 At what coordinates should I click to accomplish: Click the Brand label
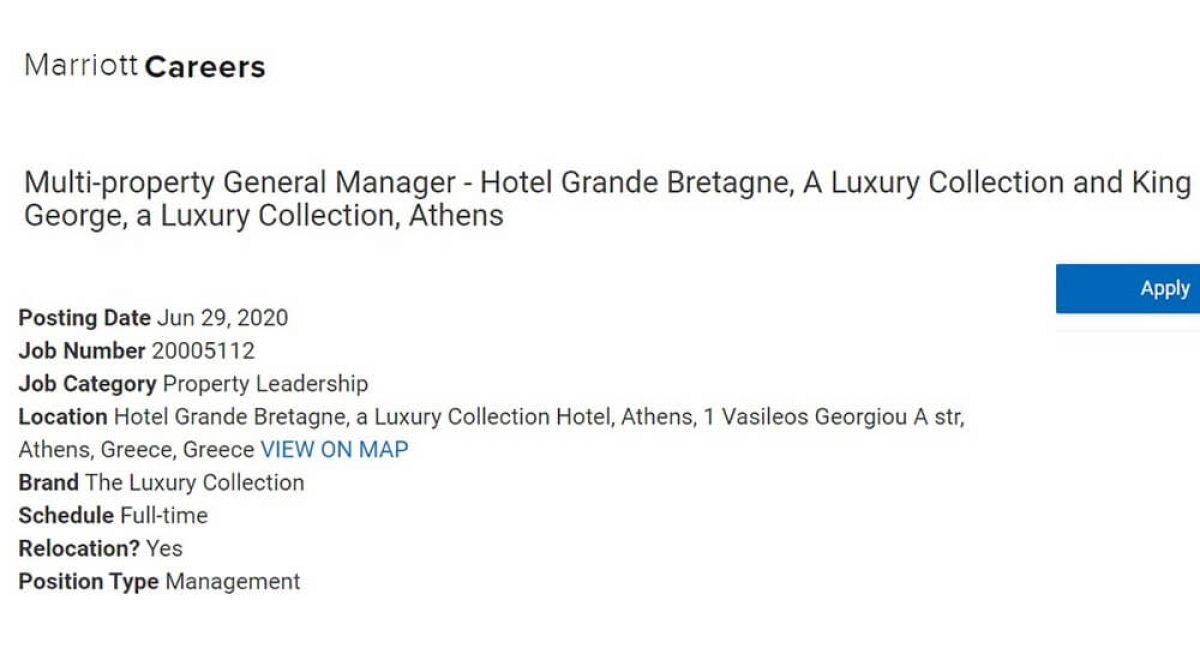point(48,483)
